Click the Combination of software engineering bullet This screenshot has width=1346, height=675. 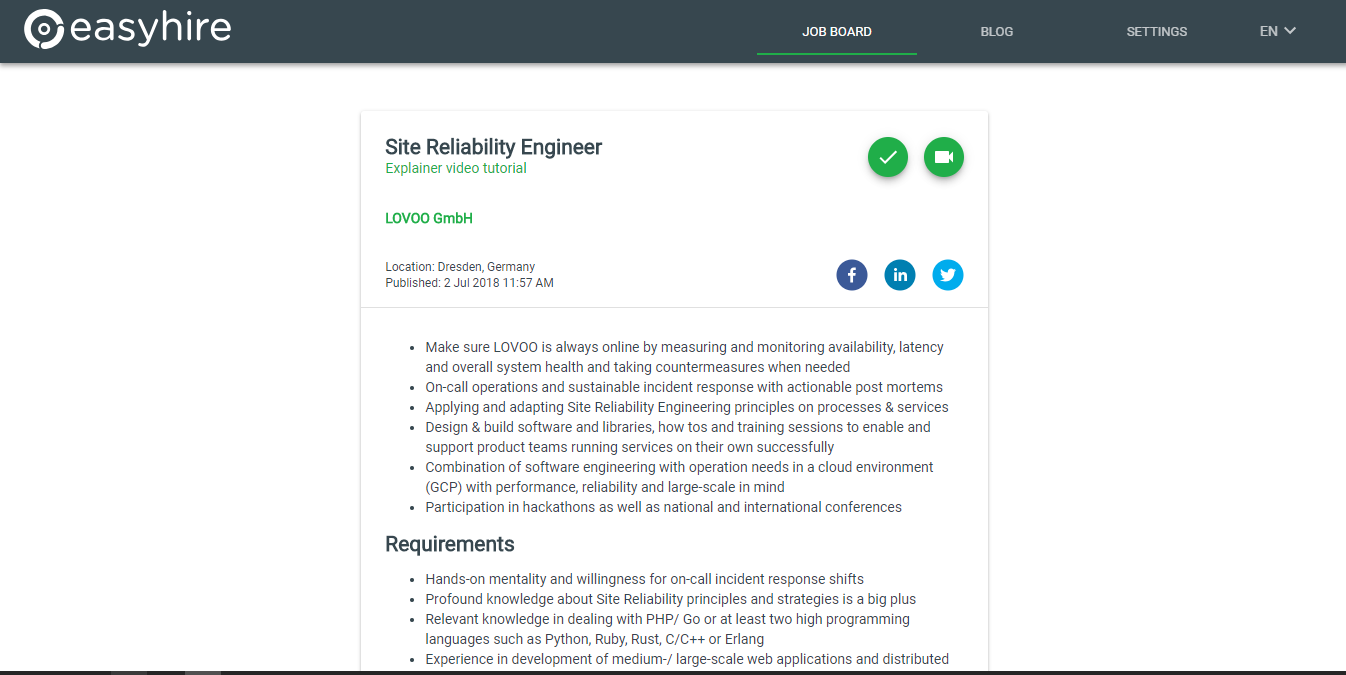click(x=679, y=477)
